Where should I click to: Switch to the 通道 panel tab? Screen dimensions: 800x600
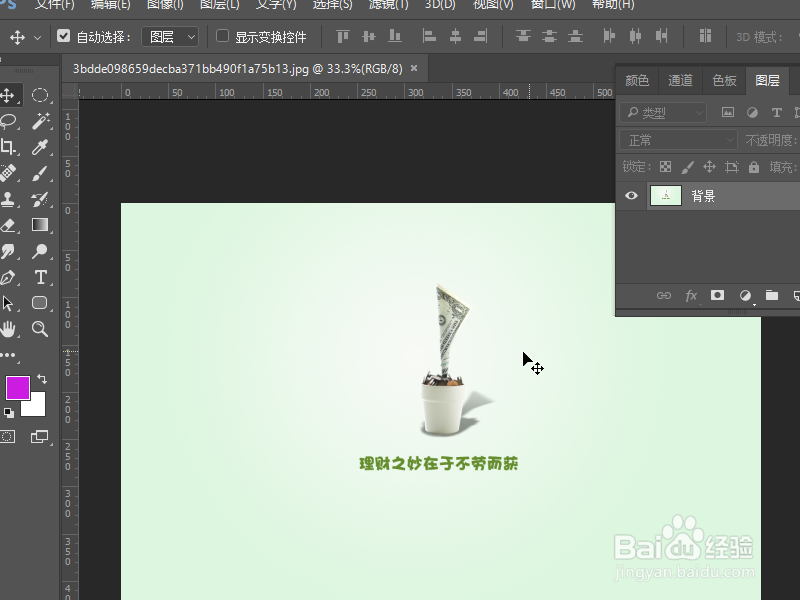click(x=680, y=80)
